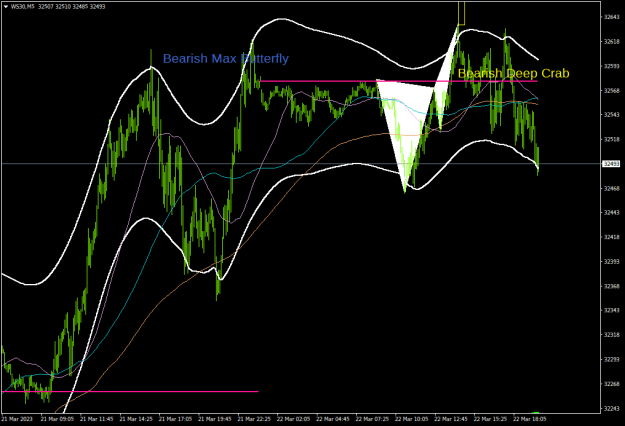625x426 pixels.
Task: Click the 22 Mar 02:05 time label
Action: [293, 419]
